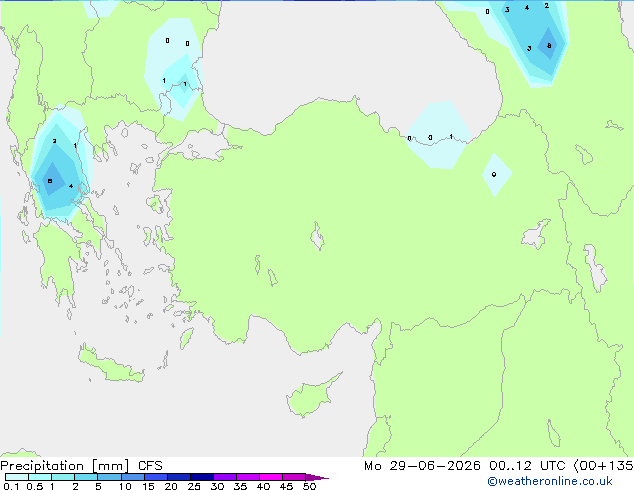Viewport: 634px width, 490px height.
Task: Pick the 5 to 10 mm legend swatch
Action: [109, 477]
